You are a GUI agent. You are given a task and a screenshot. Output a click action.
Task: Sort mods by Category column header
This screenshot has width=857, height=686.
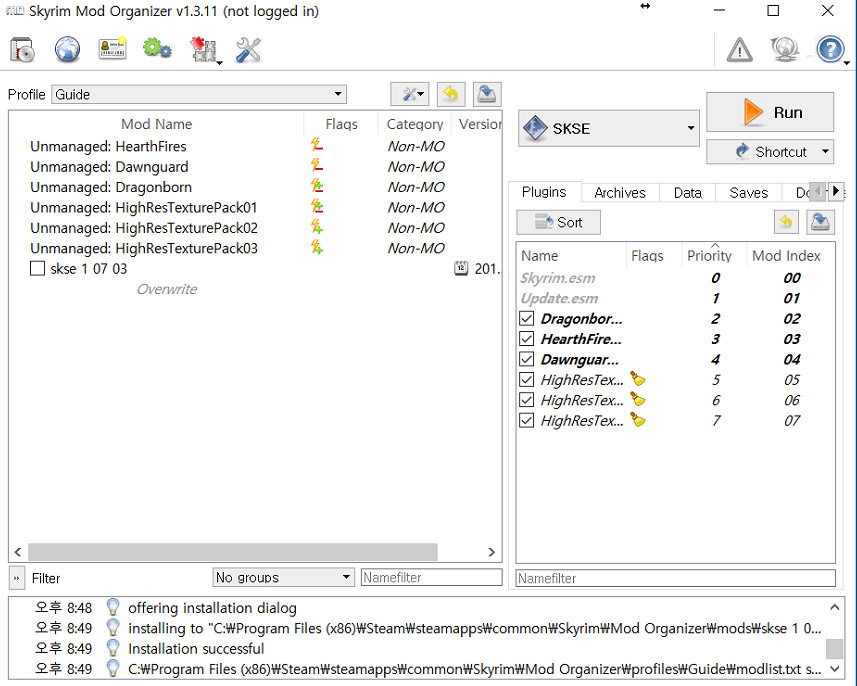tap(415, 124)
